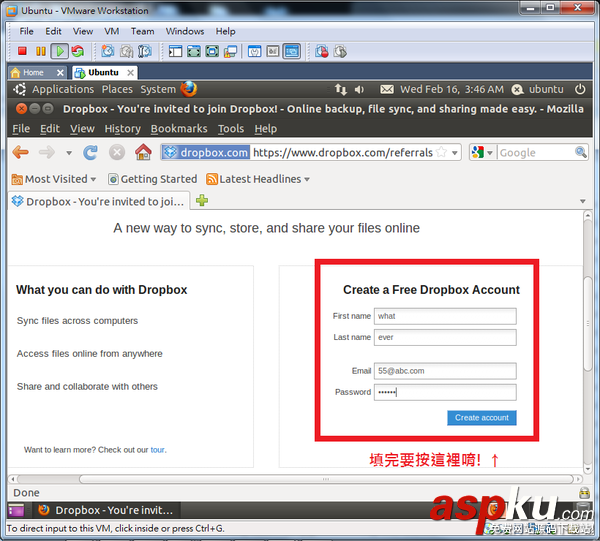Screen dimensions: 600x541
Task: Click the search magnifier in Google box
Action: click(581, 152)
